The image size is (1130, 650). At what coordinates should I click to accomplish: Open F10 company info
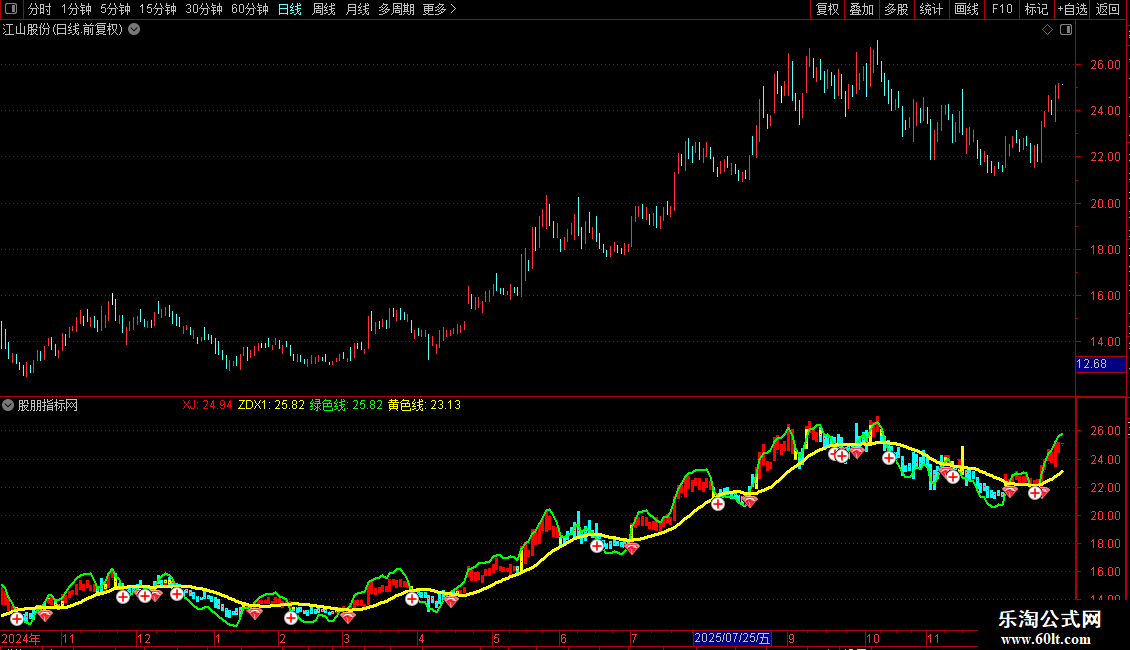[x=1002, y=9]
